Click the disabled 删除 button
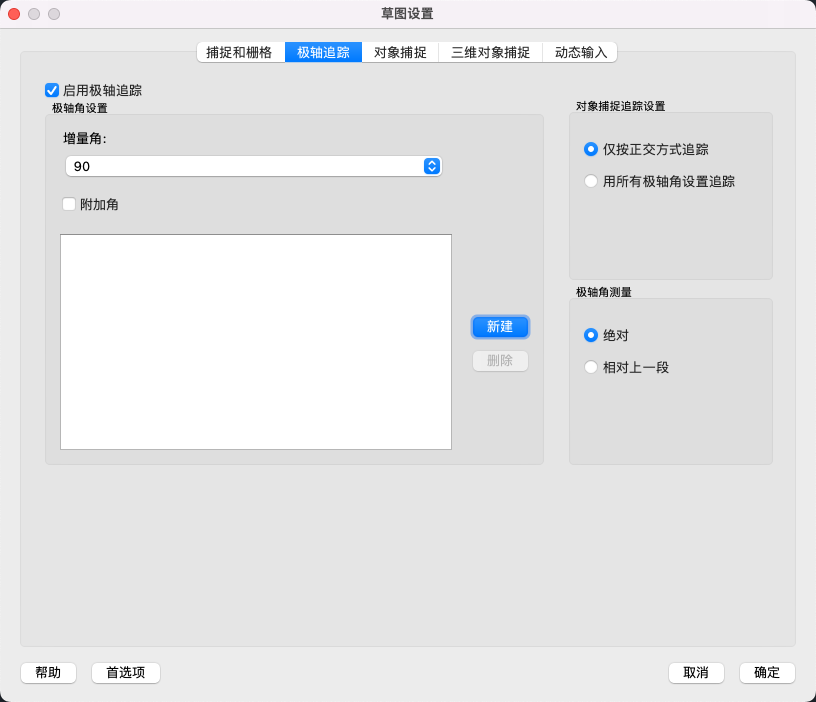This screenshot has width=816, height=702. tap(500, 361)
